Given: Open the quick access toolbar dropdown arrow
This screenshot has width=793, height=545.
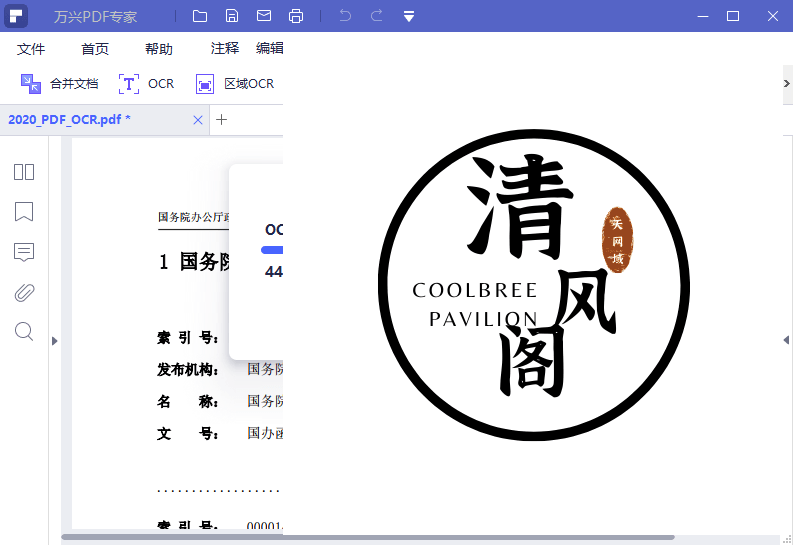Looking at the screenshot, I should tap(409, 16).
